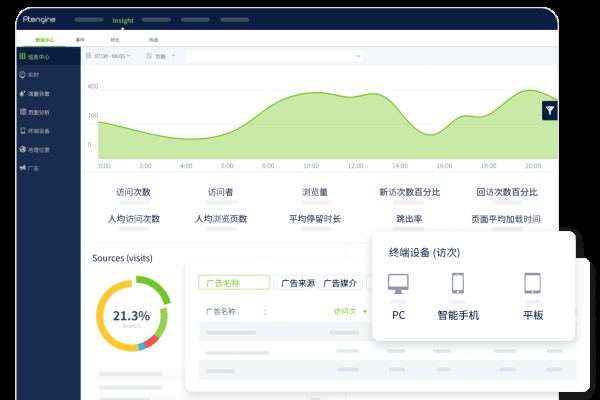Open 地理位置 in the sidebar
The image size is (600, 400).
tap(35, 149)
